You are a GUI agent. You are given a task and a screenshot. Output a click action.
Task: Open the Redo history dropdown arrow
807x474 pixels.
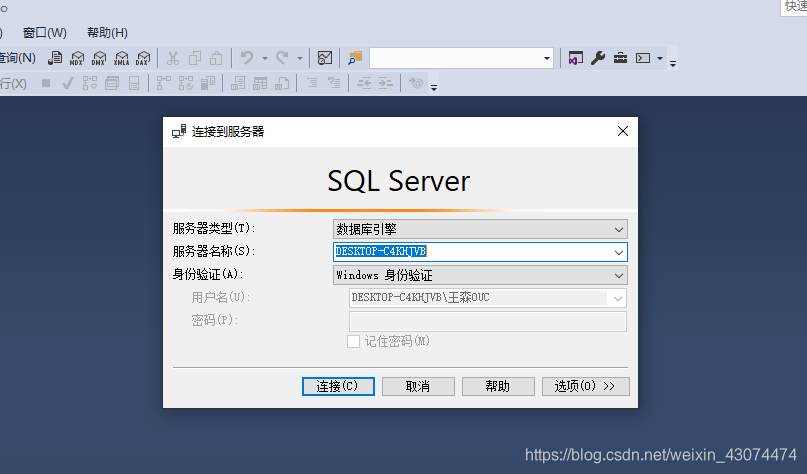300,58
